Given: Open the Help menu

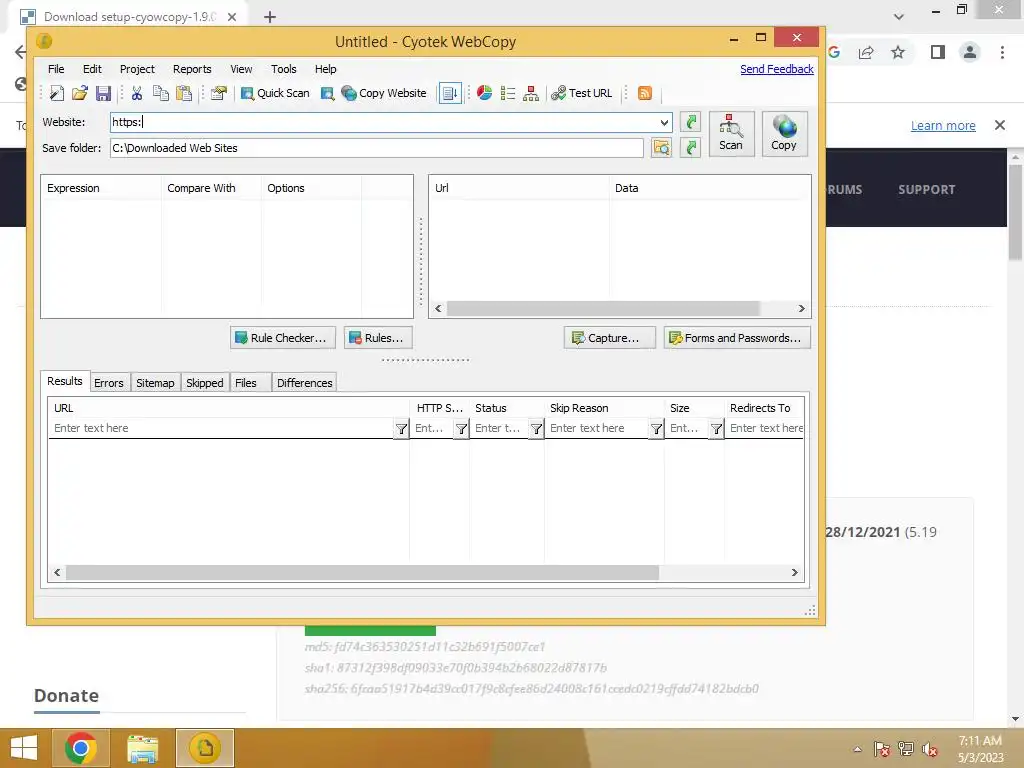Looking at the screenshot, I should [325, 69].
